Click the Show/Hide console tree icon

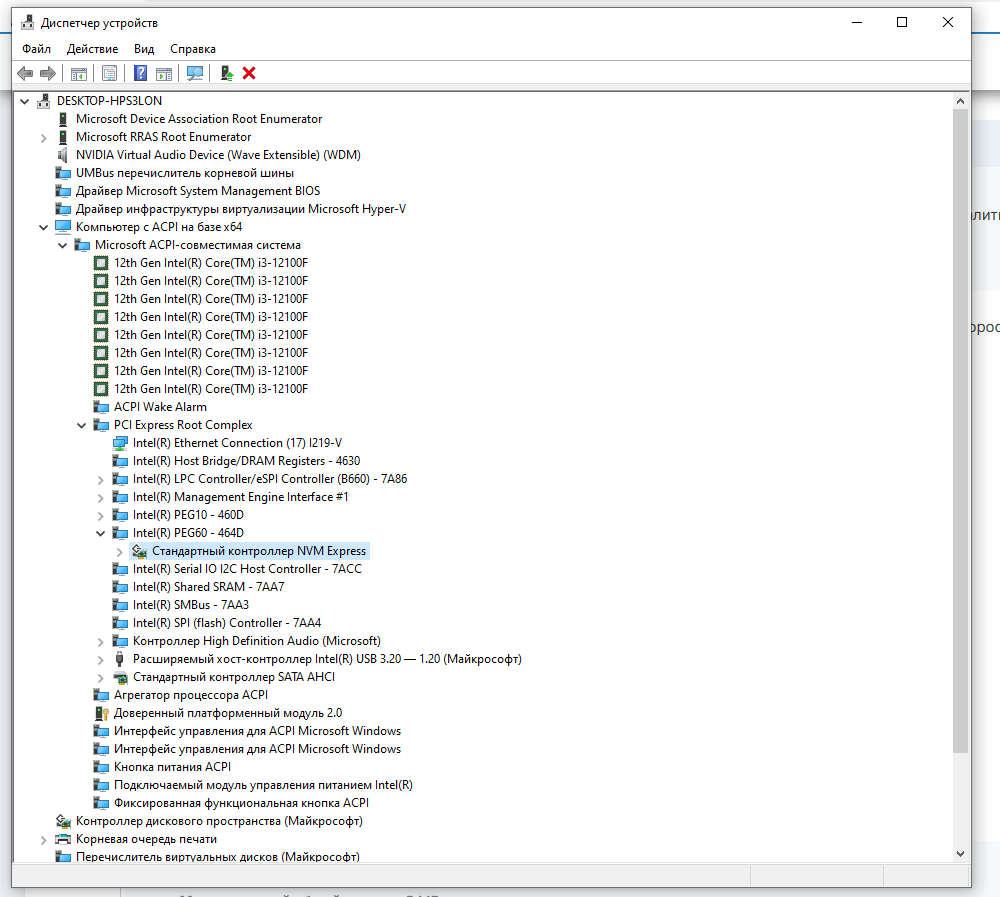point(77,73)
